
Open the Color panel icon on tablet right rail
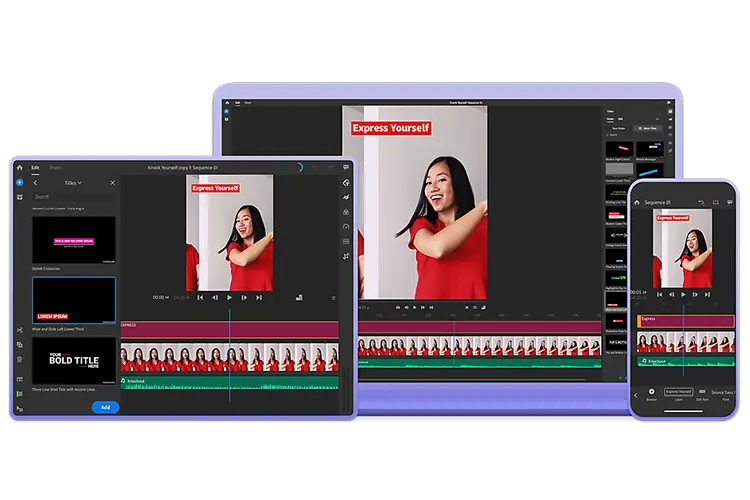[346, 212]
